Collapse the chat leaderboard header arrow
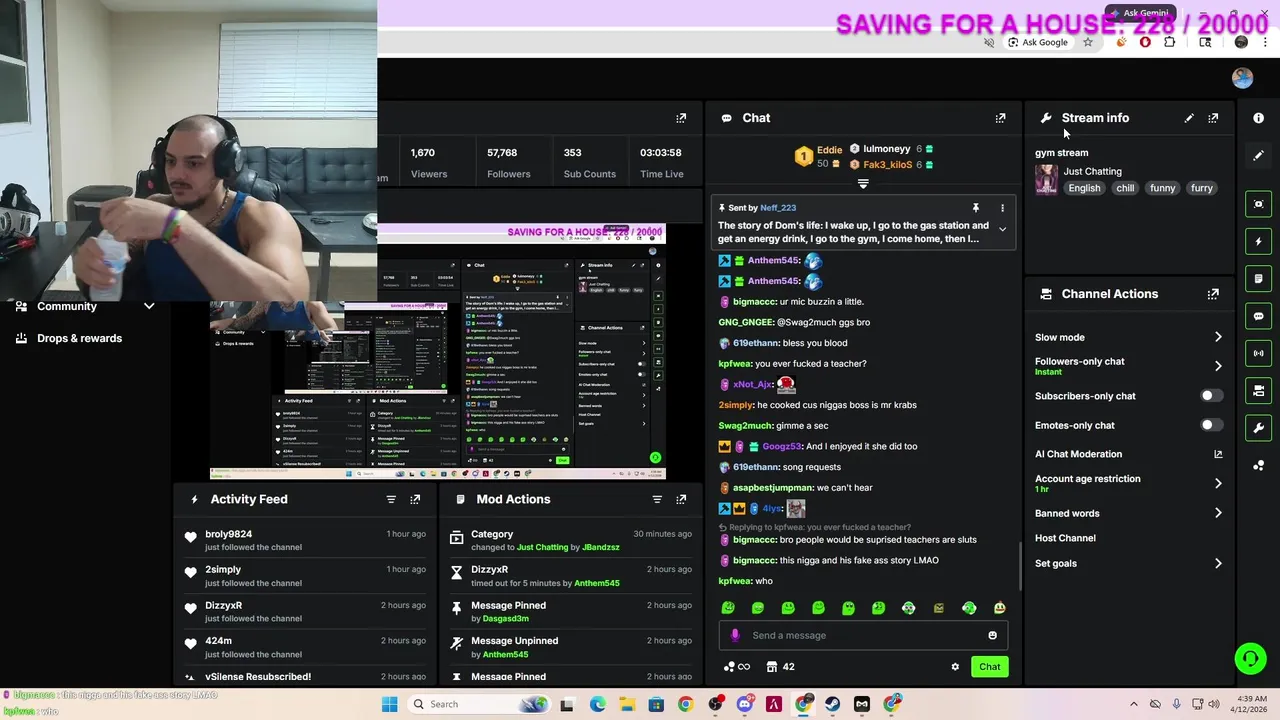This screenshot has width=1280, height=720. click(x=863, y=184)
